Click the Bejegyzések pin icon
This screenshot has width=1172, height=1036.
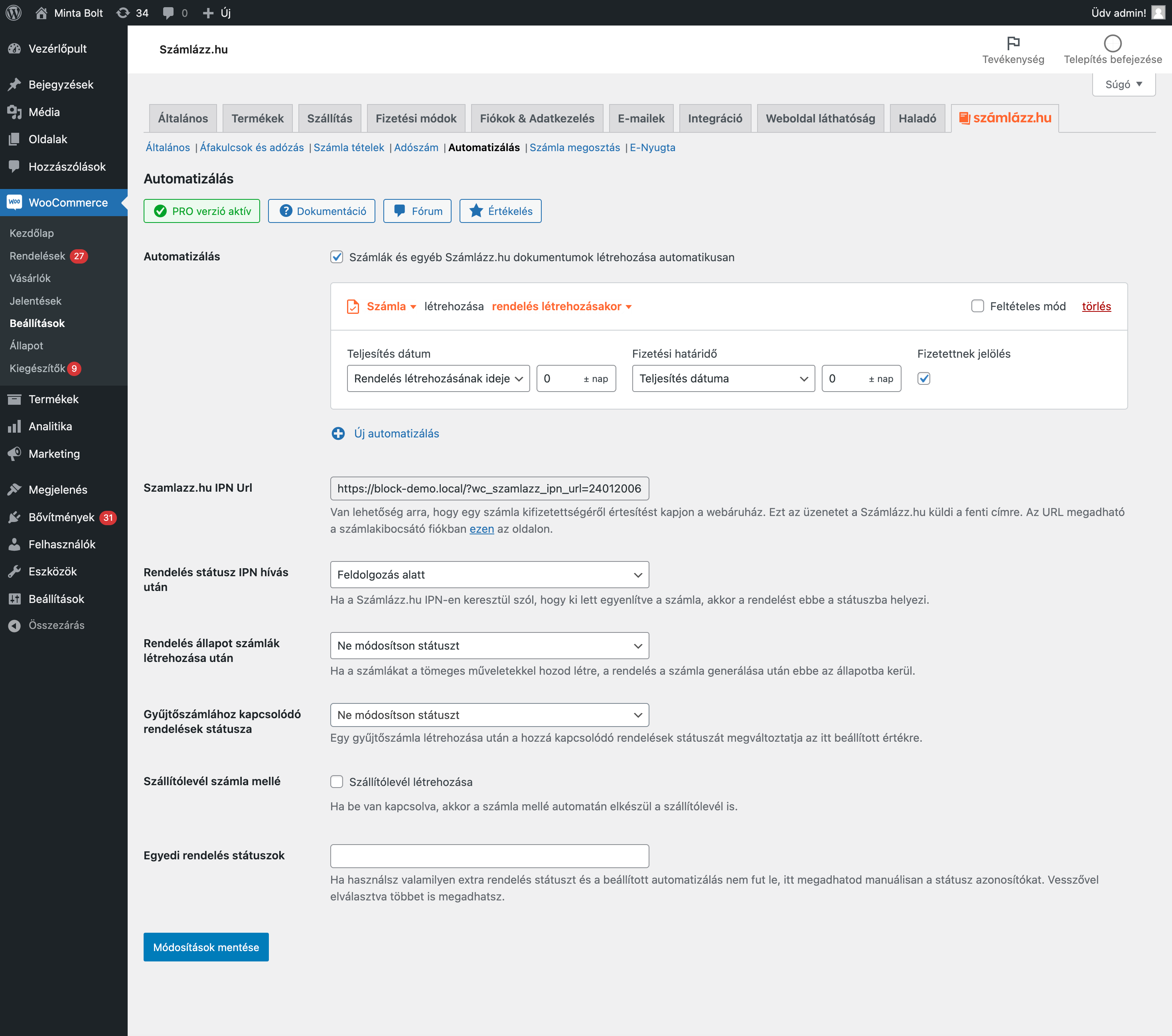click(x=14, y=84)
